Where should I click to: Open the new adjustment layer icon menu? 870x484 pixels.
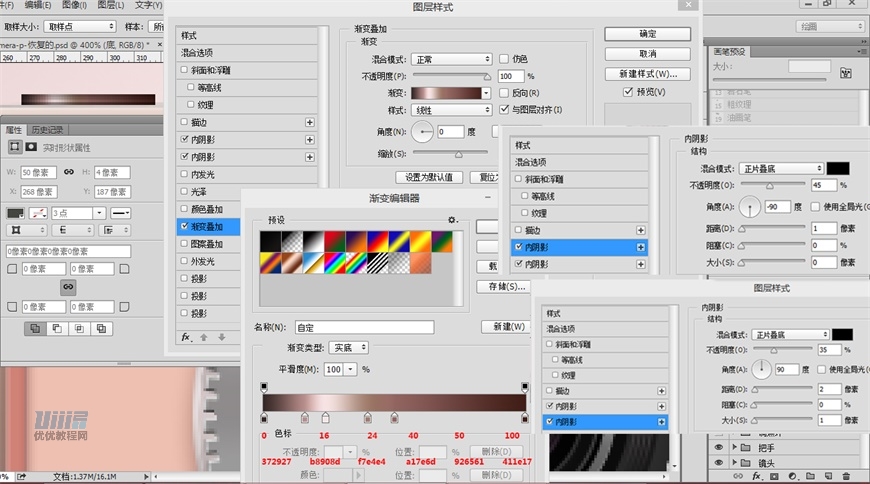click(792, 476)
